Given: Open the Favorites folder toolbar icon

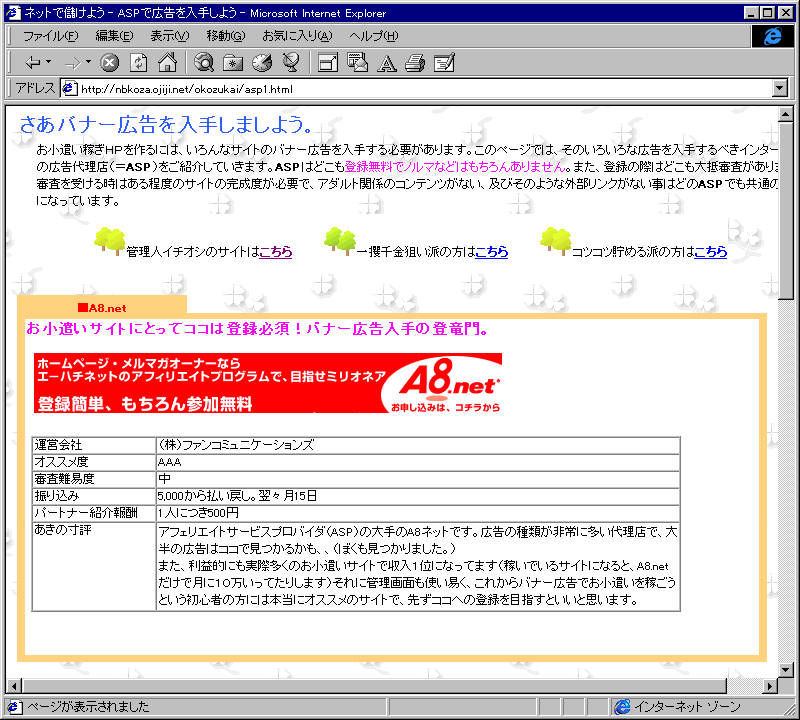Looking at the screenshot, I should (x=233, y=63).
